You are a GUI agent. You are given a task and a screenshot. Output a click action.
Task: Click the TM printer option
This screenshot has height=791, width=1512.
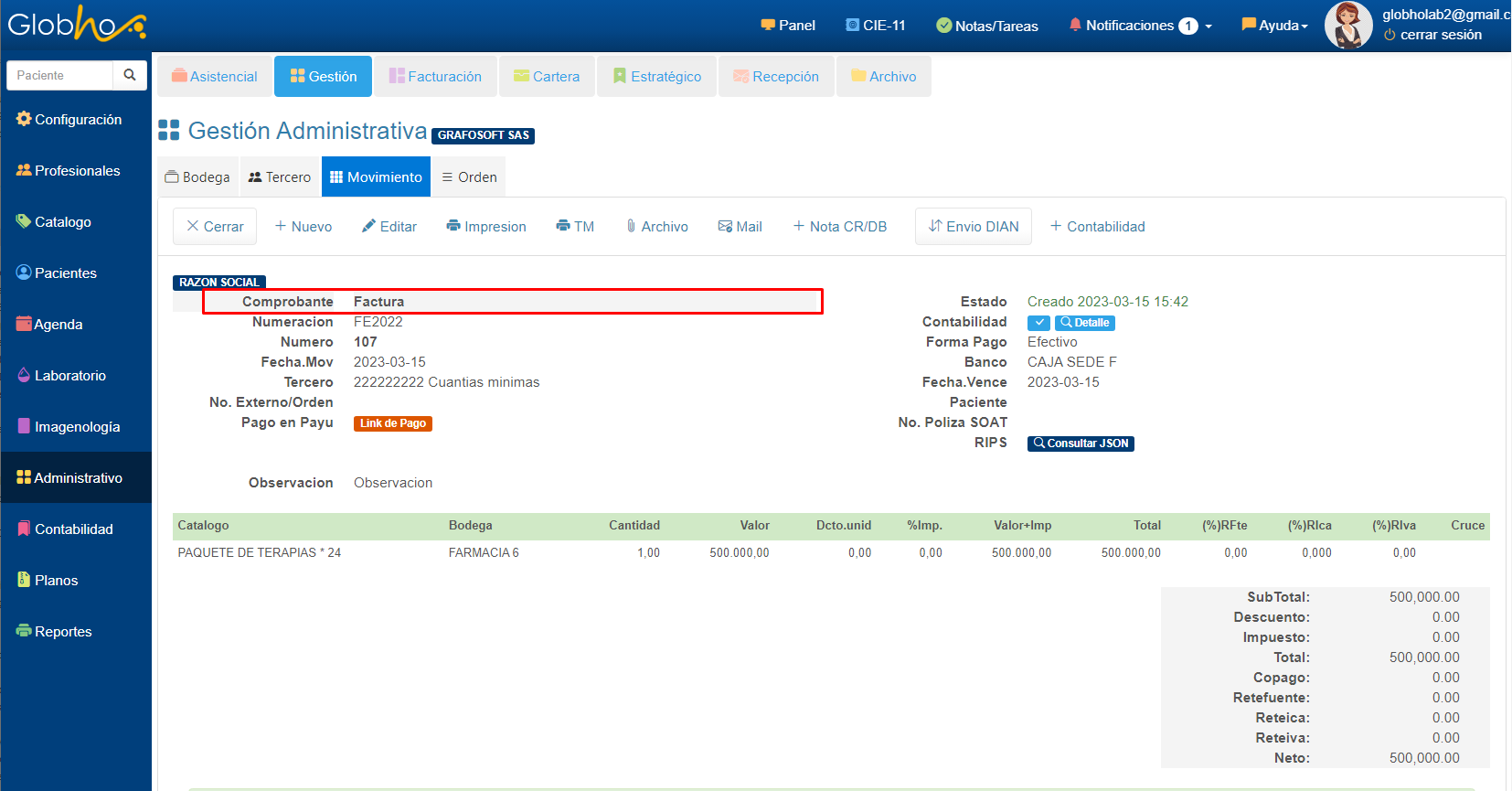coord(575,227)
